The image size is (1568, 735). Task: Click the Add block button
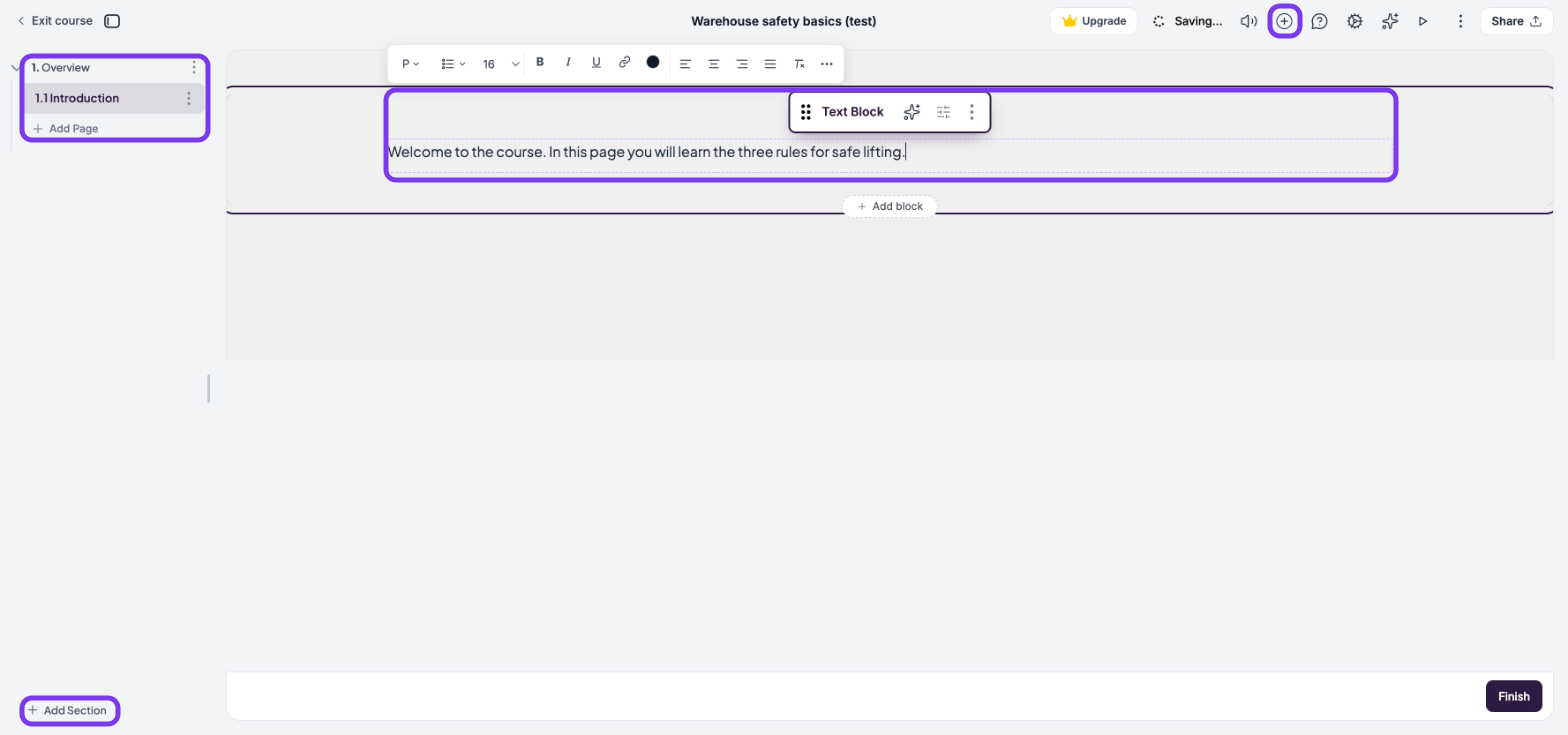coord(890,206)
